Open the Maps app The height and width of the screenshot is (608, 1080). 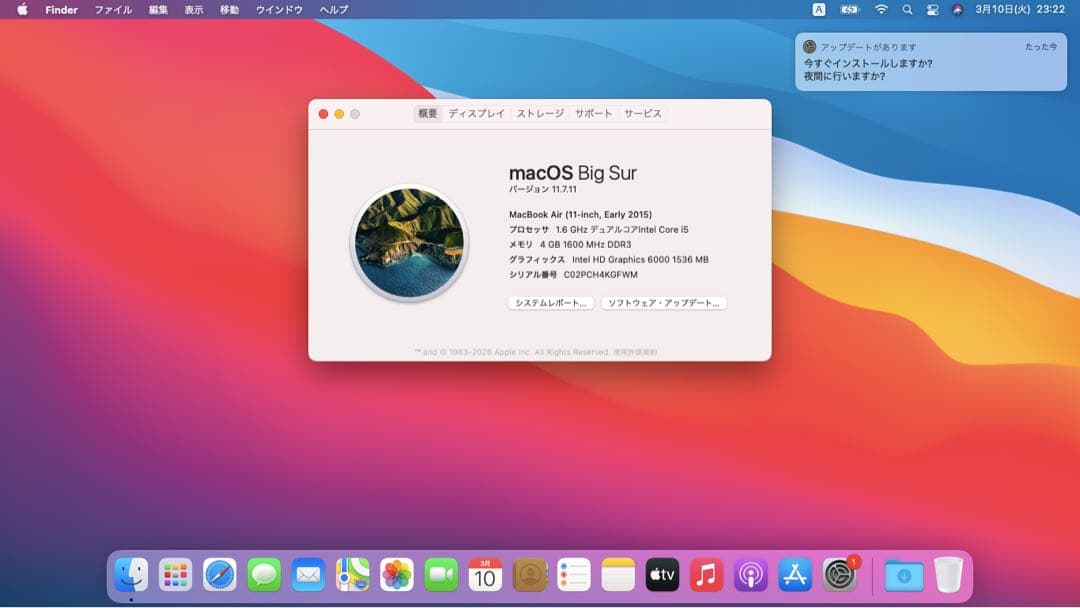352,575
